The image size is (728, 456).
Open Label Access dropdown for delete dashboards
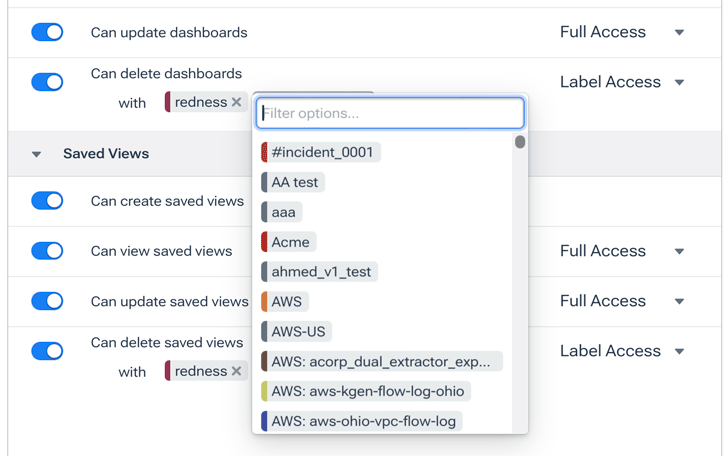[x=621, y=82]
